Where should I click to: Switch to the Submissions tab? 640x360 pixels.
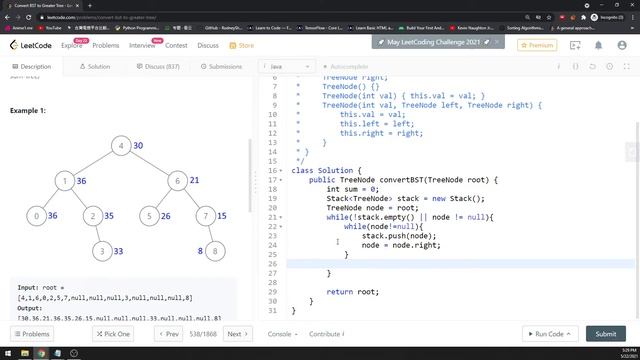(x=221, y=67)
